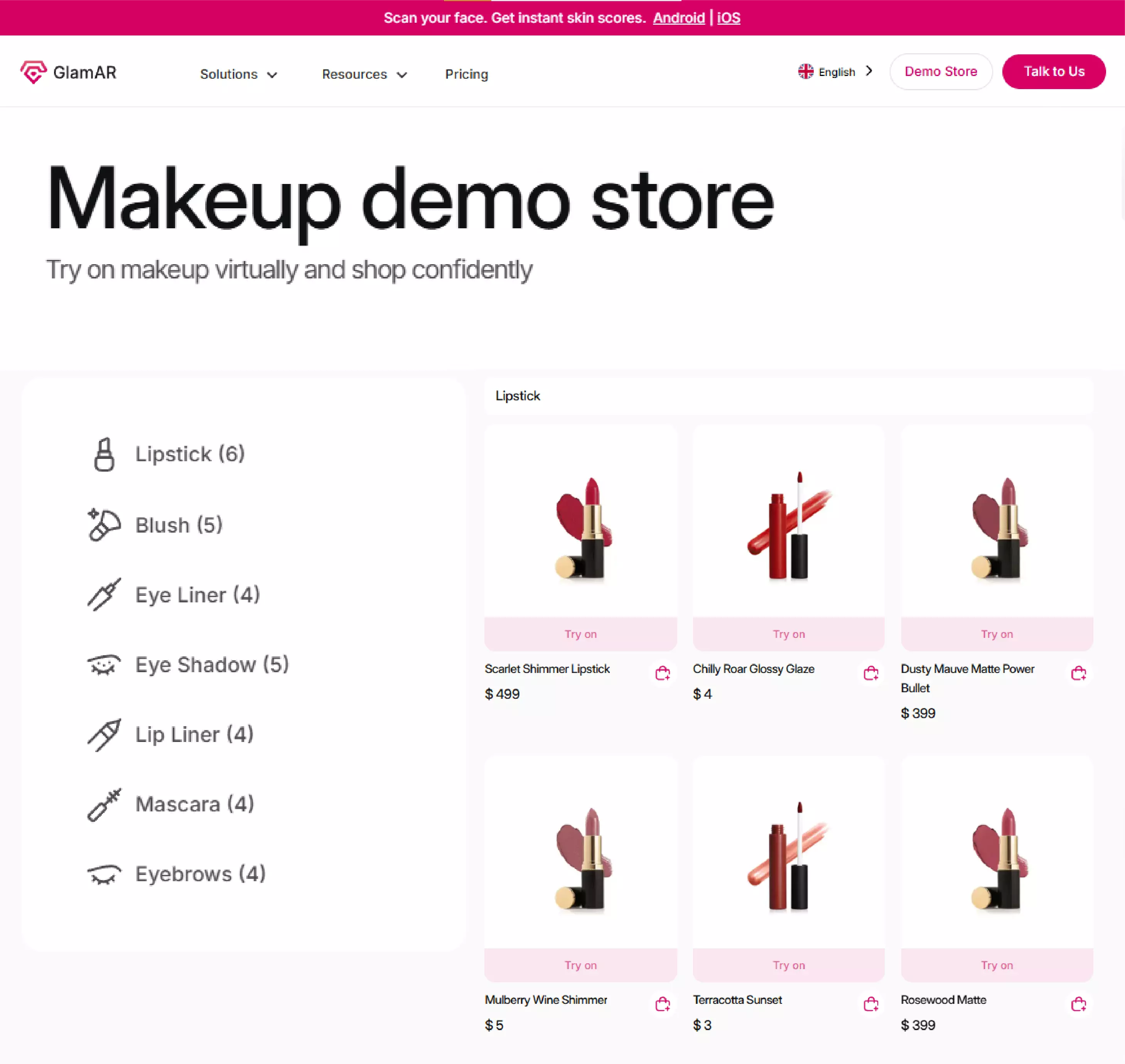Open the Android app link

[678, 18]
